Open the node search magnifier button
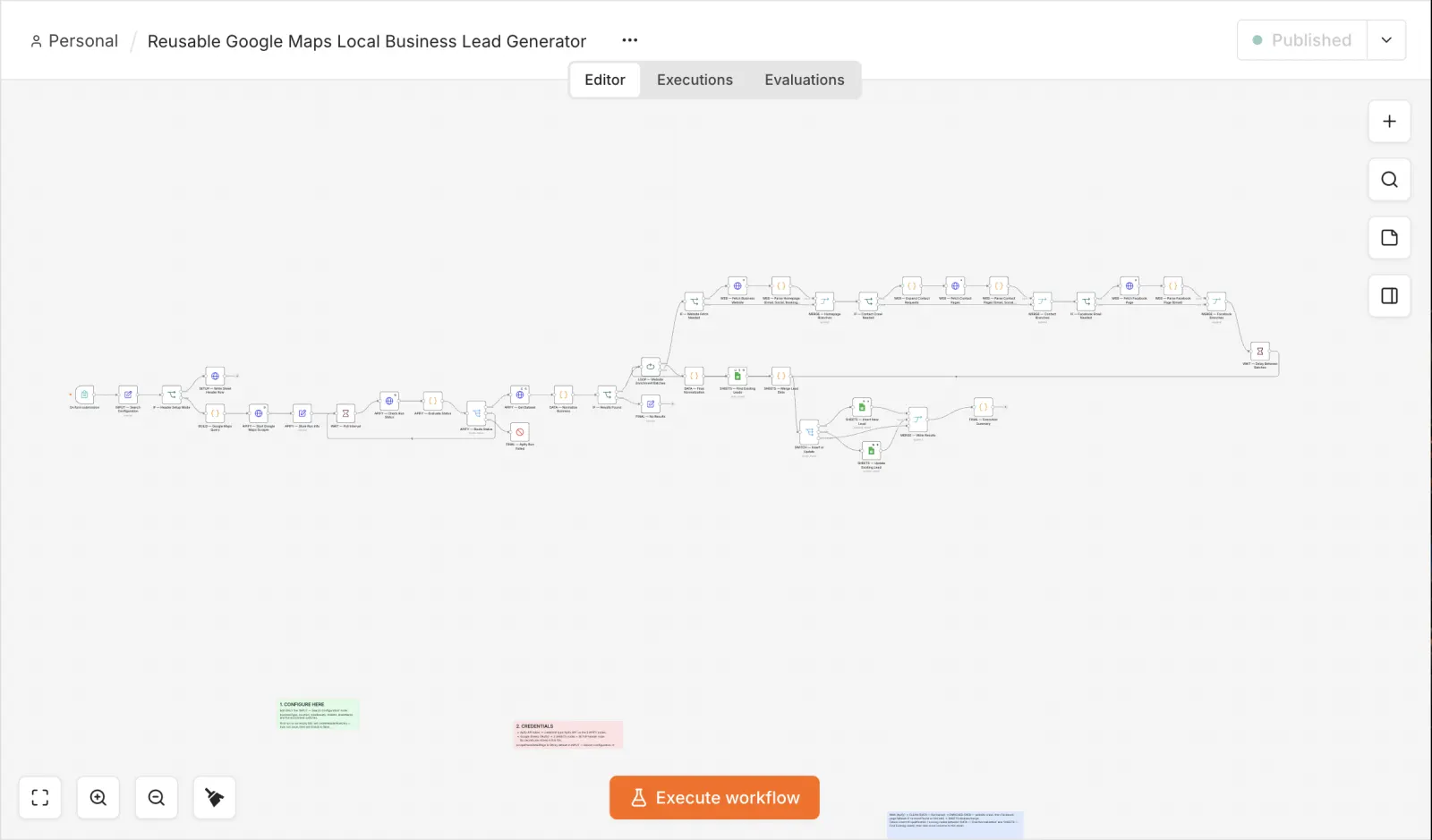The image size is (1432, 840). (x=1389, y=180)
